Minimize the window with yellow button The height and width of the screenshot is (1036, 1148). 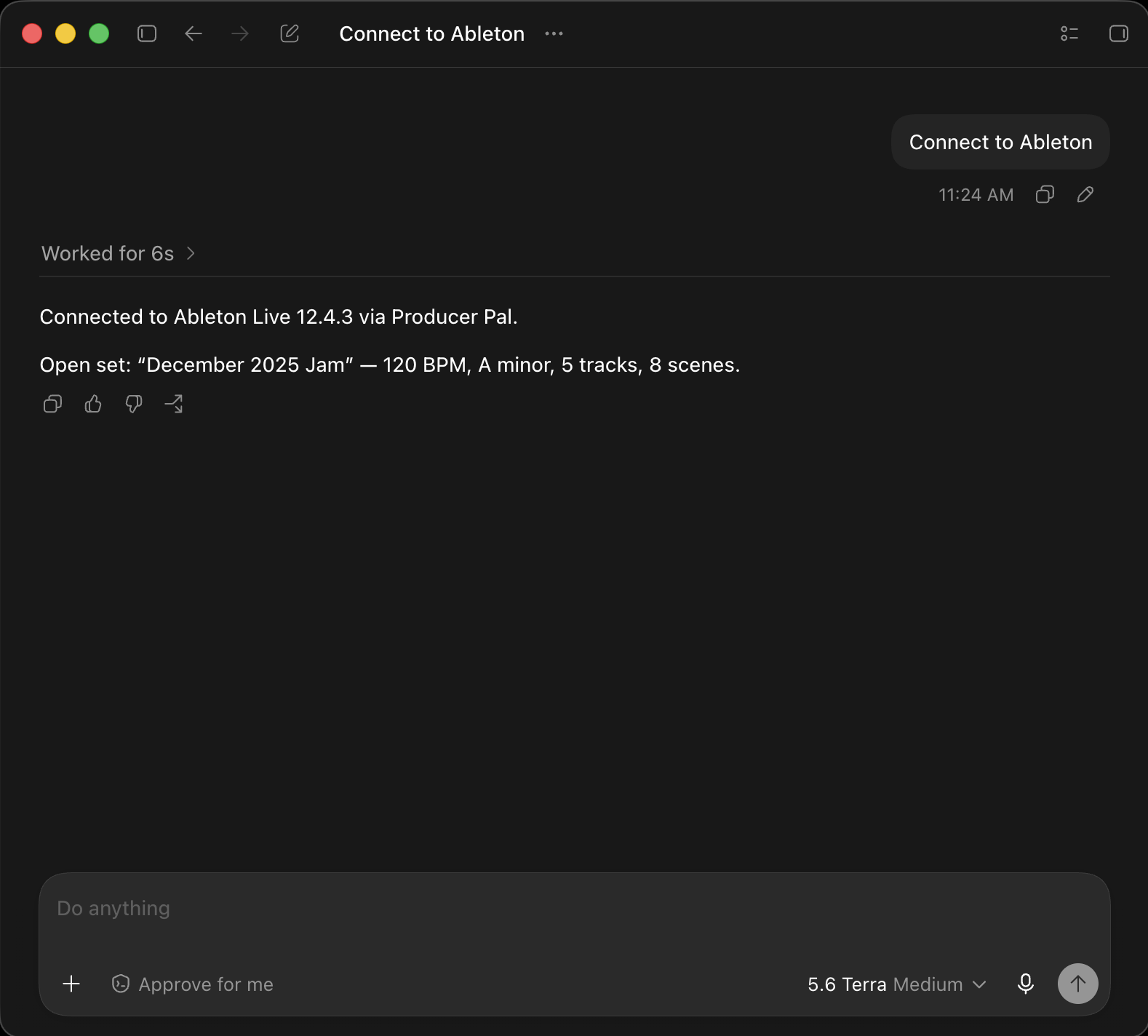tap(65, 33)
